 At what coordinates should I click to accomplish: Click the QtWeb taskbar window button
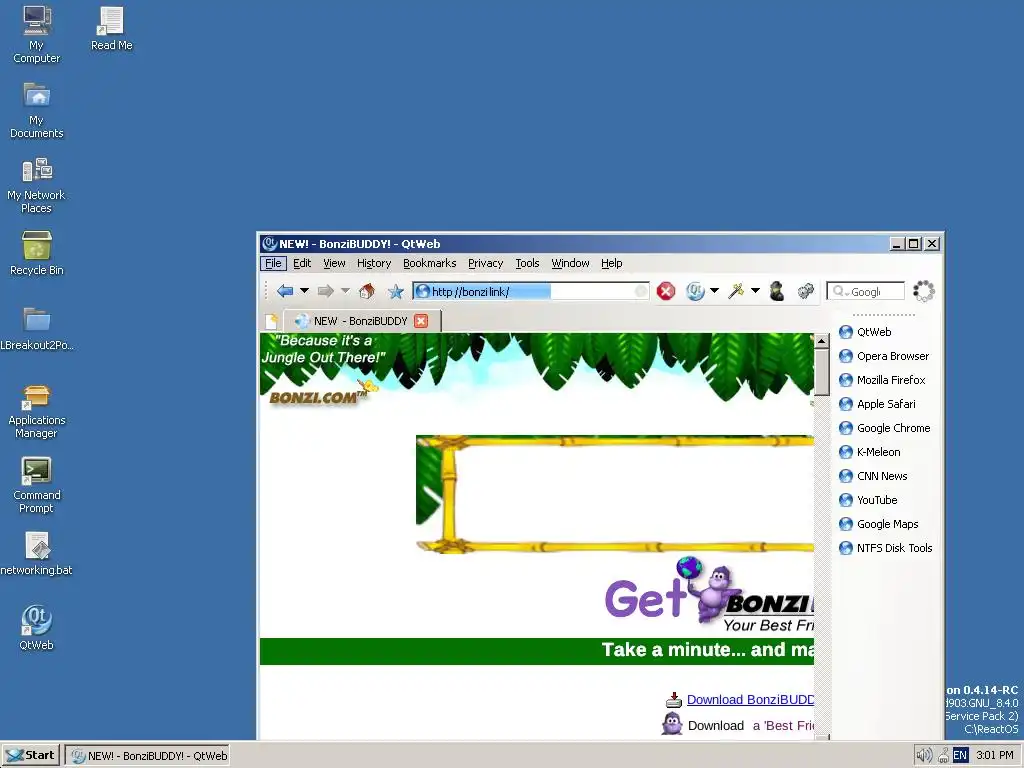[148, 756]
